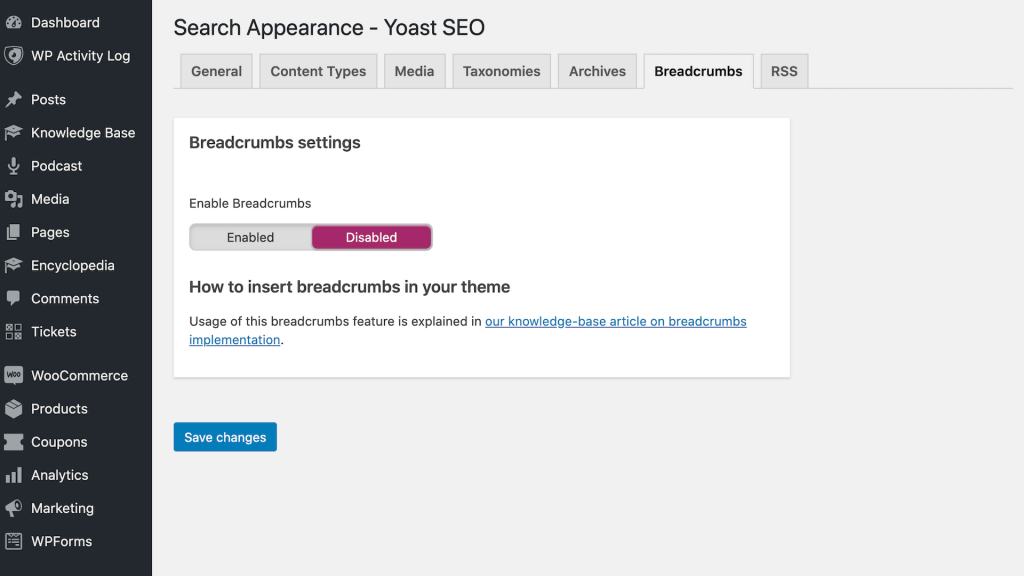This screenshot has width=1024, height=576.
Task: Click the Marketing megaphone icon
Action: click(14, 508)
